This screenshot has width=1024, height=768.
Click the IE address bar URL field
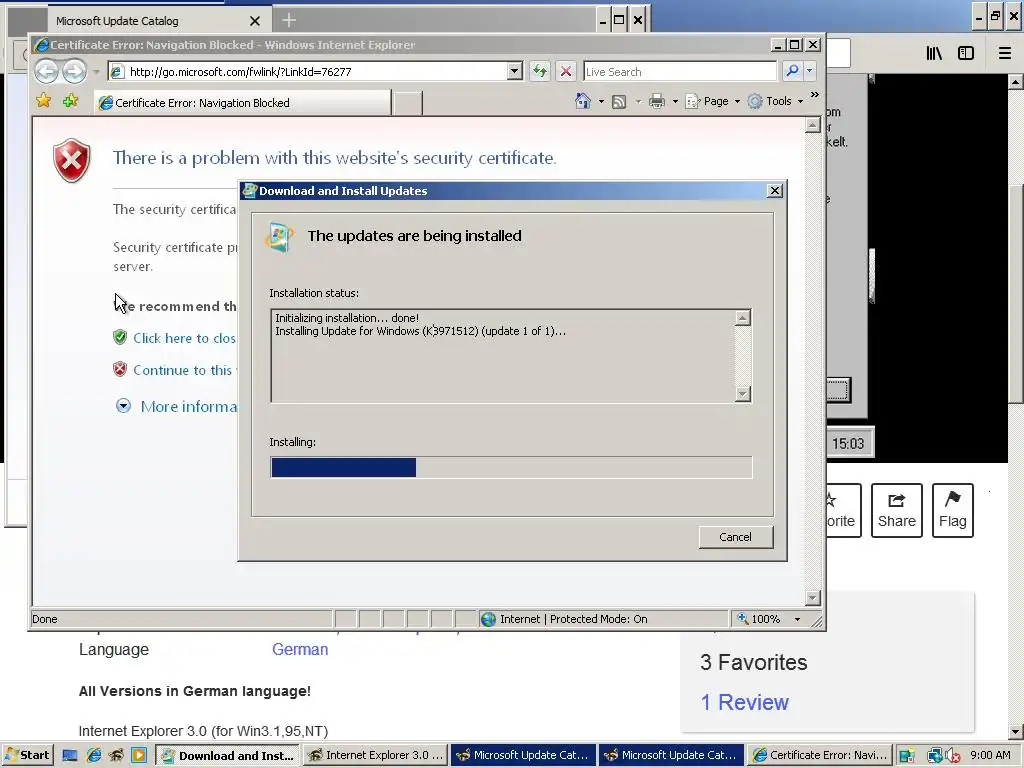(x=308, y=71)
